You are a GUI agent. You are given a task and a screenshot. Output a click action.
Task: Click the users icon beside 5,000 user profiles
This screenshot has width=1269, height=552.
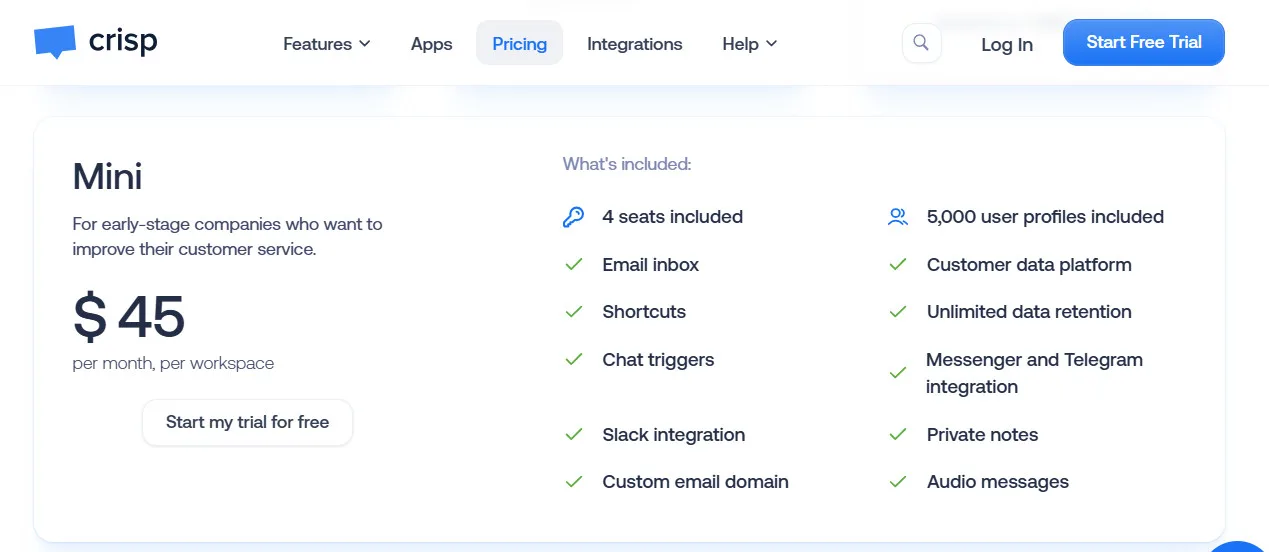coord(898,217)
